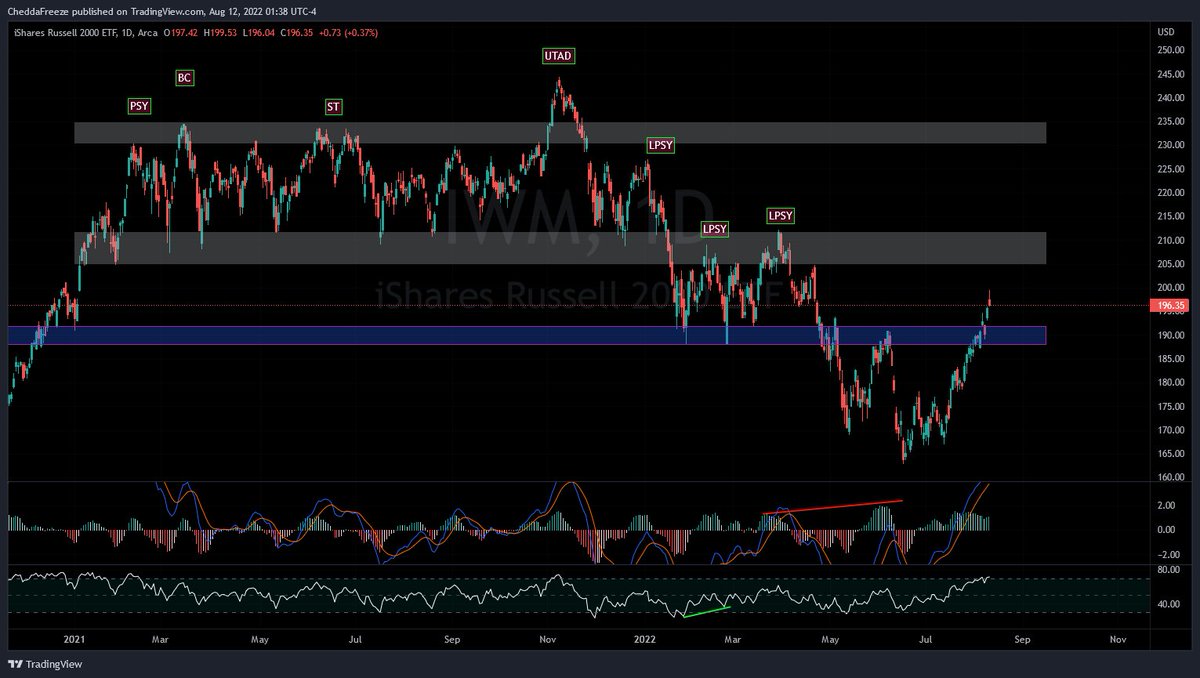Select the gray zone between 205 and 210

[x=560, y=248]
